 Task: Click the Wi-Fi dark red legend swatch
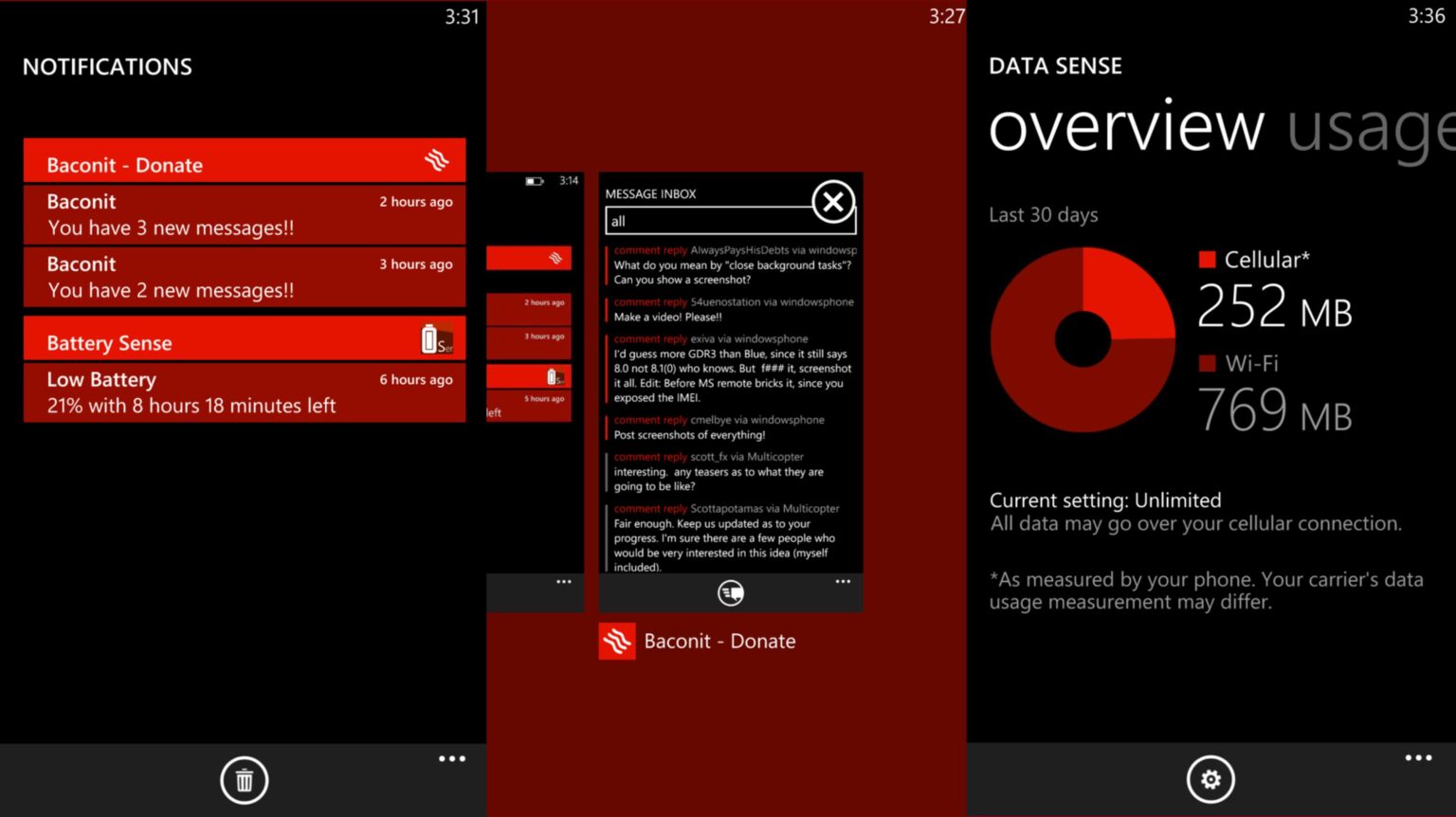[1207, 363]
